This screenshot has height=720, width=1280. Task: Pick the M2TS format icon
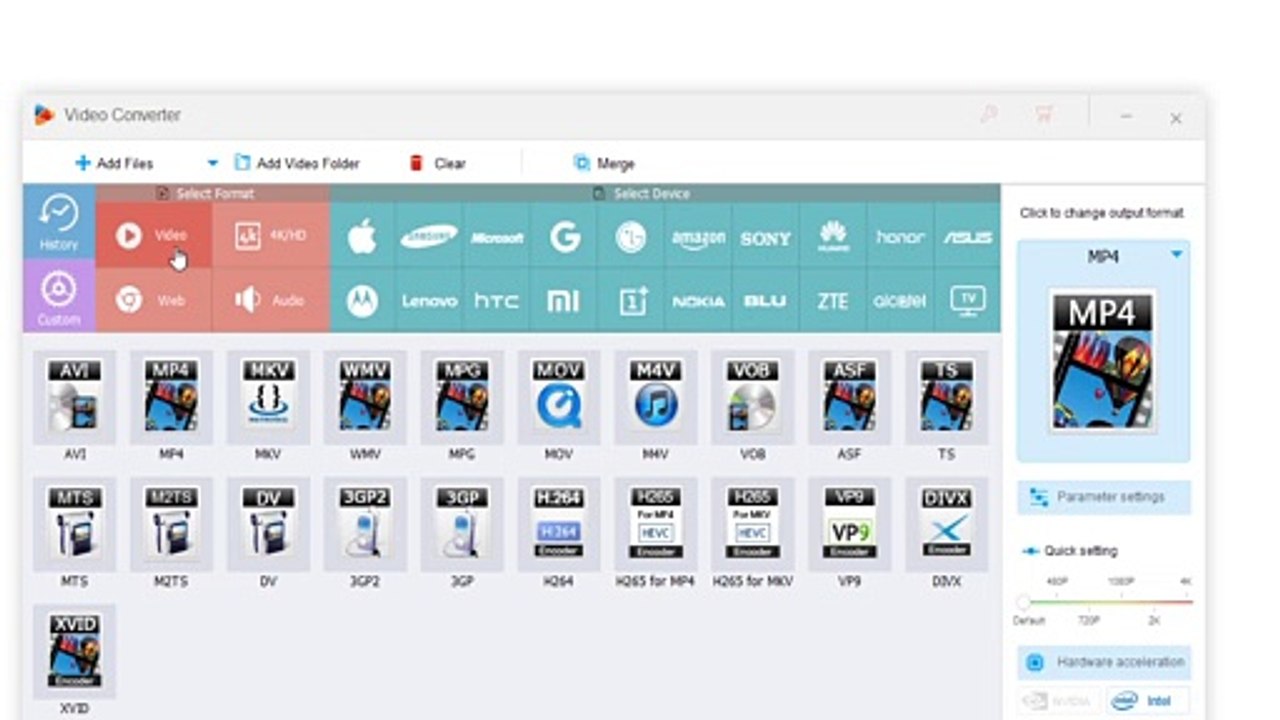click(x=171, y=523)
